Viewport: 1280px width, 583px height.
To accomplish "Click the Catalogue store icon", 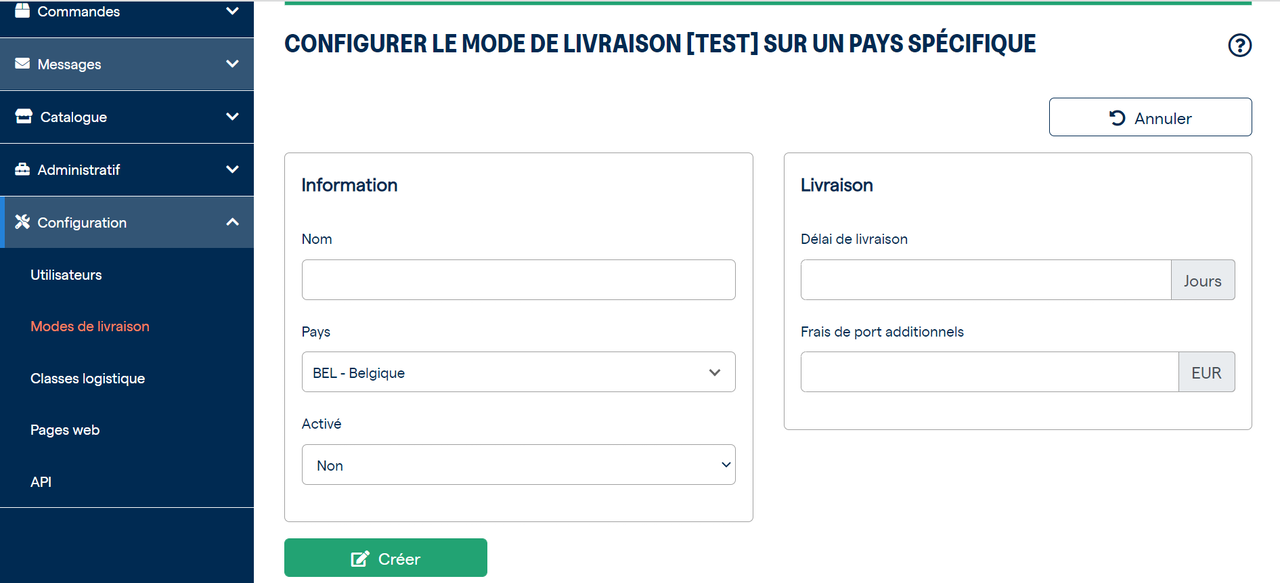I will (23, 117).
